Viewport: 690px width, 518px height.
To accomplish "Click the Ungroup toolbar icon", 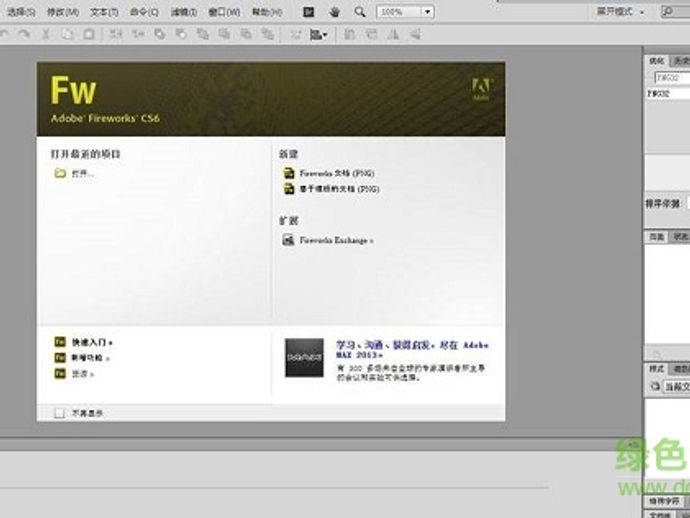I will coord(138,34).
